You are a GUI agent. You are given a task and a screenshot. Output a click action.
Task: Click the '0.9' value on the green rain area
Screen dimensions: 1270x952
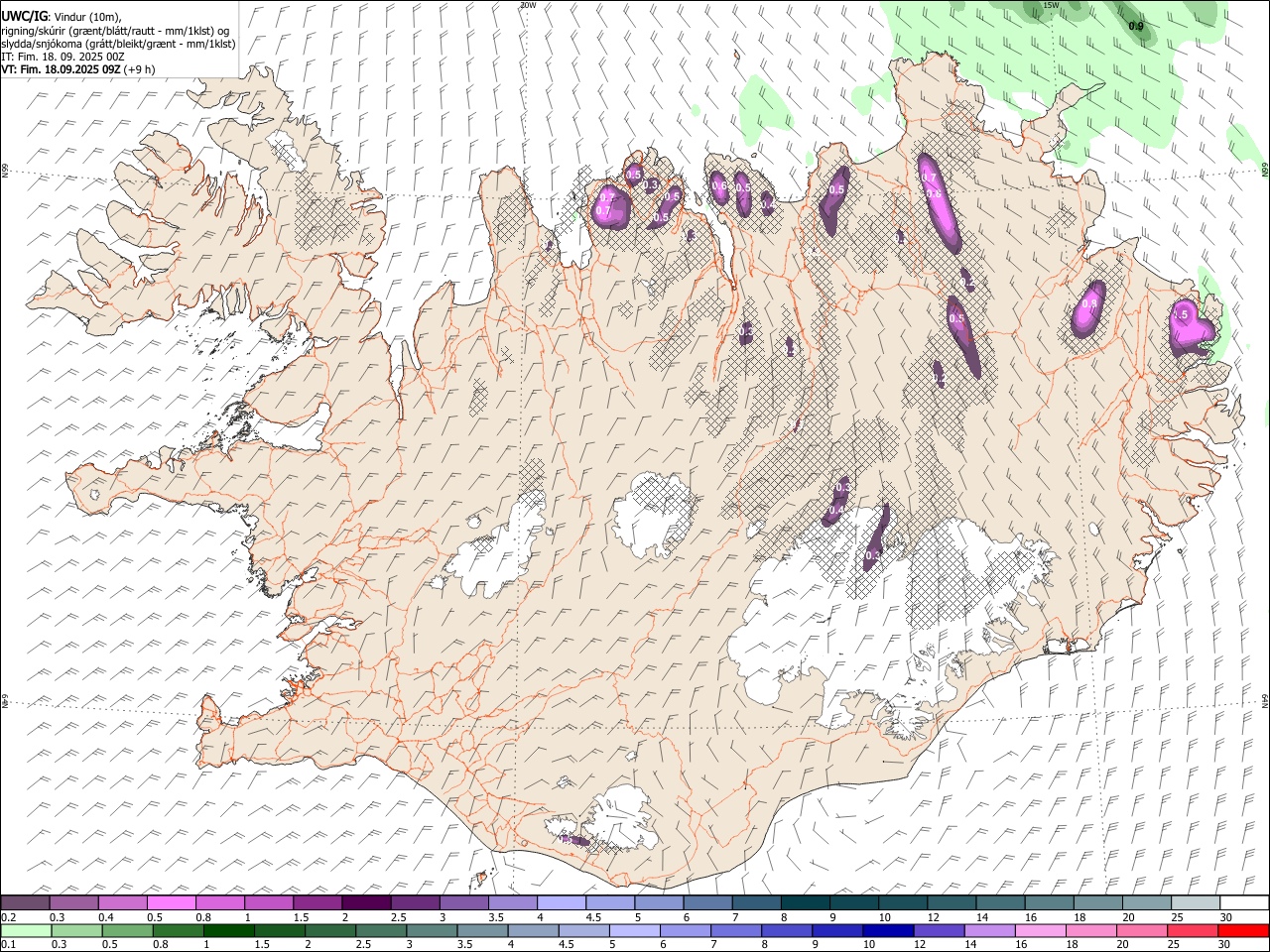tap(1136, 26)
